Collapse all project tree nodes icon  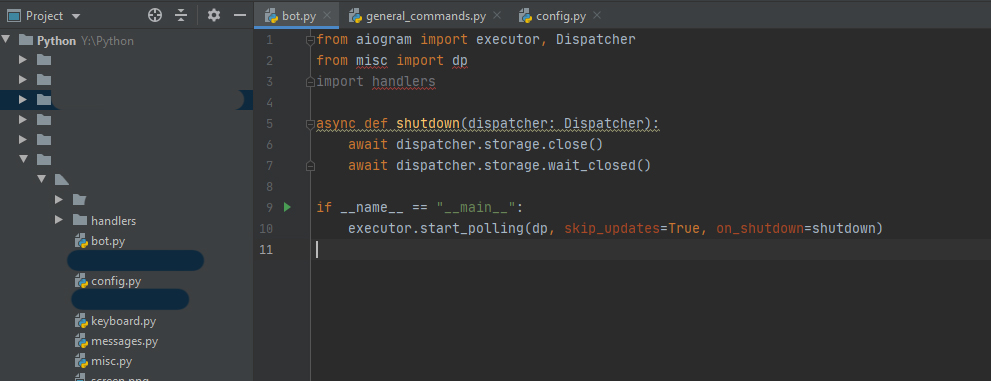click(181, 15)
